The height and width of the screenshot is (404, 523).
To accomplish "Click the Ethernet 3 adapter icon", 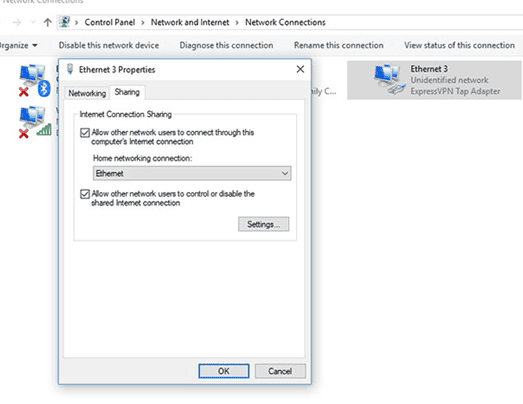I will [389, 79].
